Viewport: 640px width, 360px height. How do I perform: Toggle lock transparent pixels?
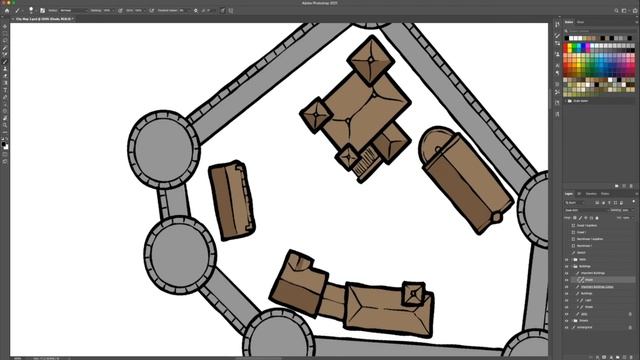point(575,218)
